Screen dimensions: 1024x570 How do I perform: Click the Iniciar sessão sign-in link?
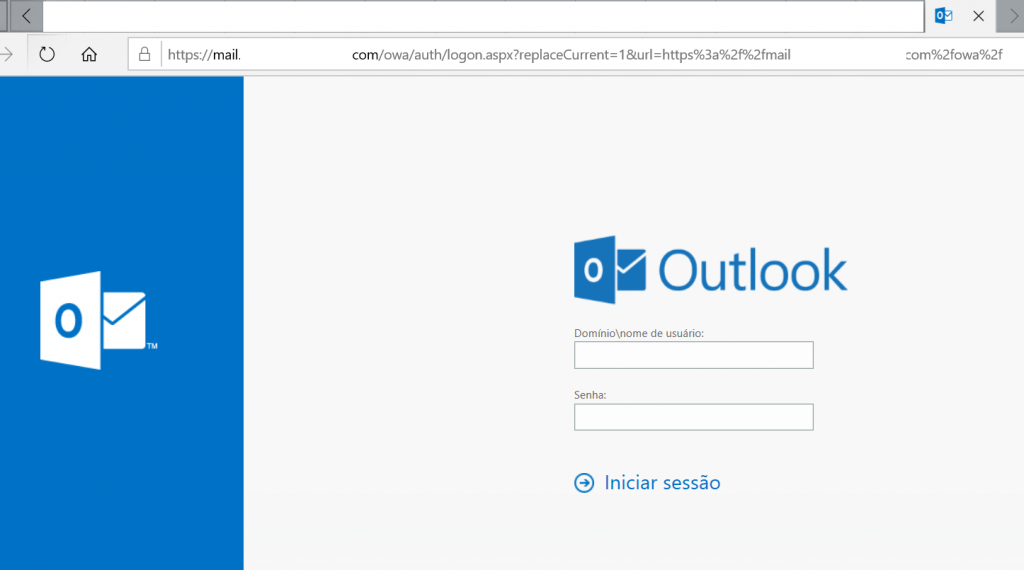662,483
